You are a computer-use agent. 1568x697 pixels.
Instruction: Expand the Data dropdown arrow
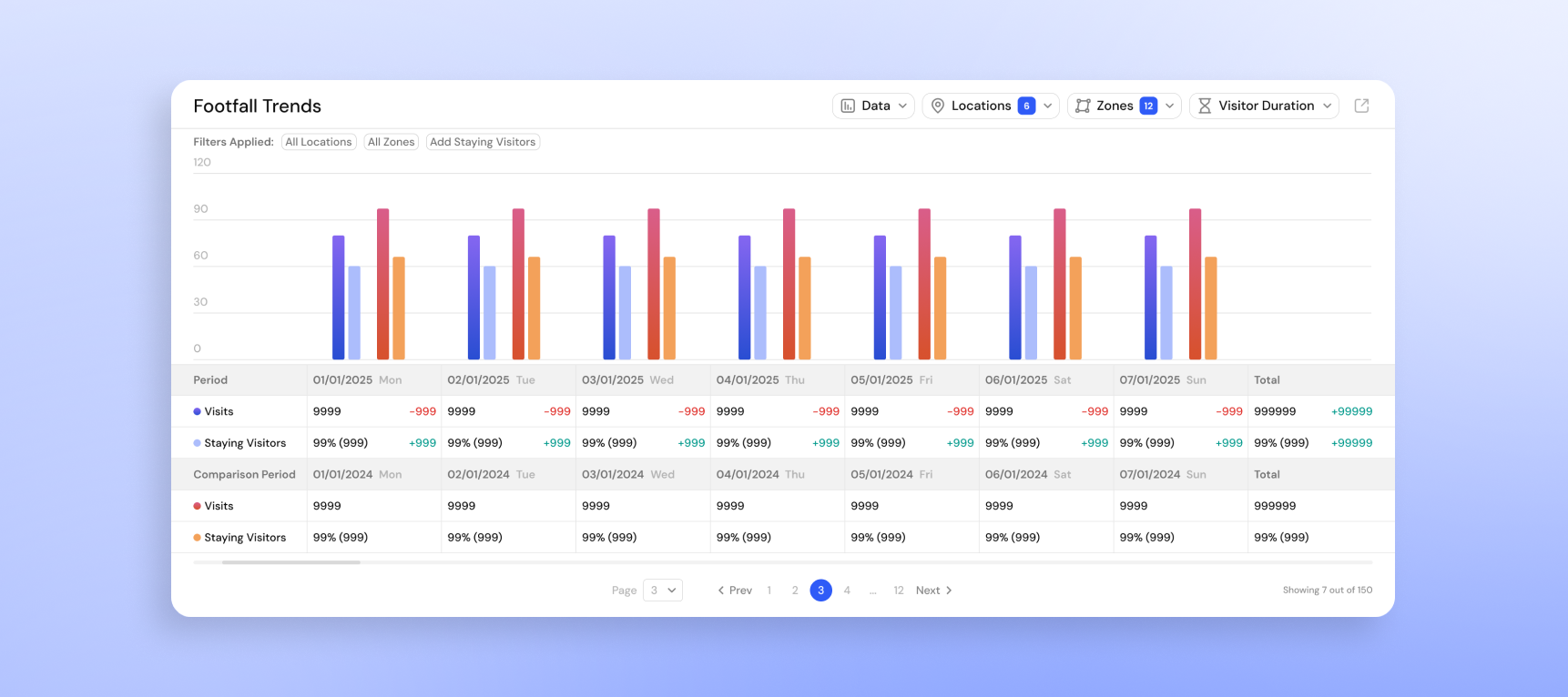point(902,106)
